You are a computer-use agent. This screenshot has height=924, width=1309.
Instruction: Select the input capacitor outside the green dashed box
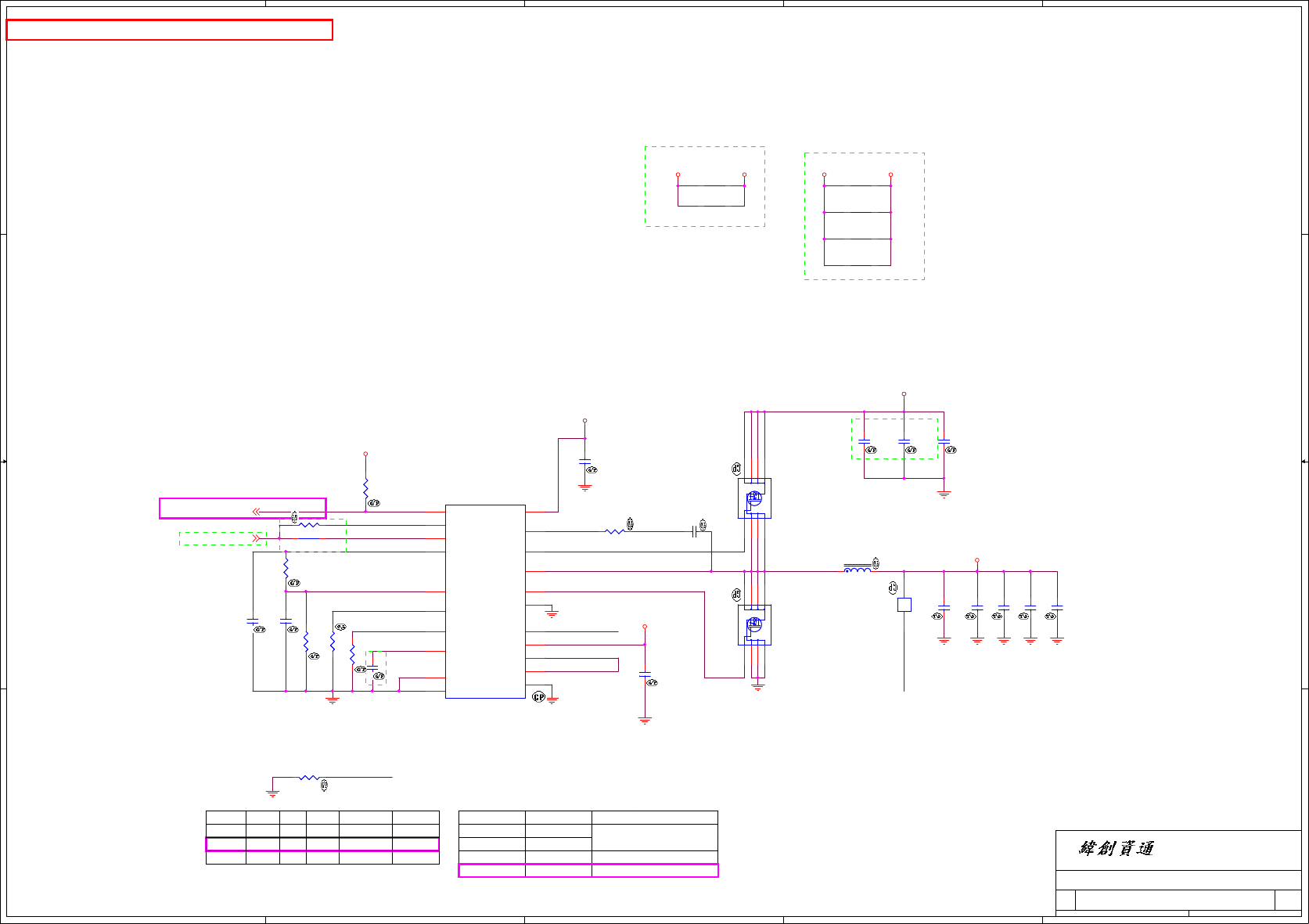tap(944, 441)
